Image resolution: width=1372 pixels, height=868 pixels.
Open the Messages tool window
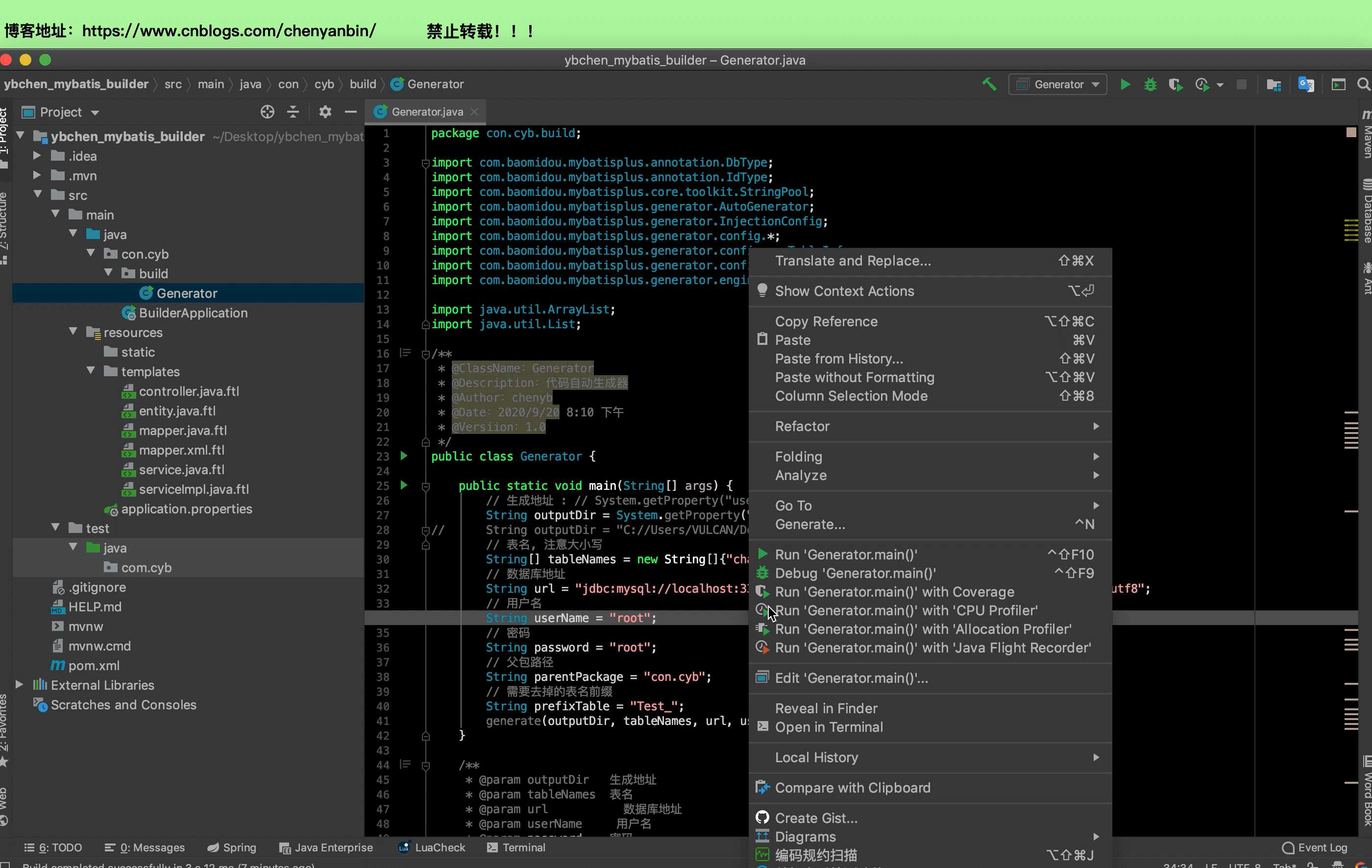[145, 847]
